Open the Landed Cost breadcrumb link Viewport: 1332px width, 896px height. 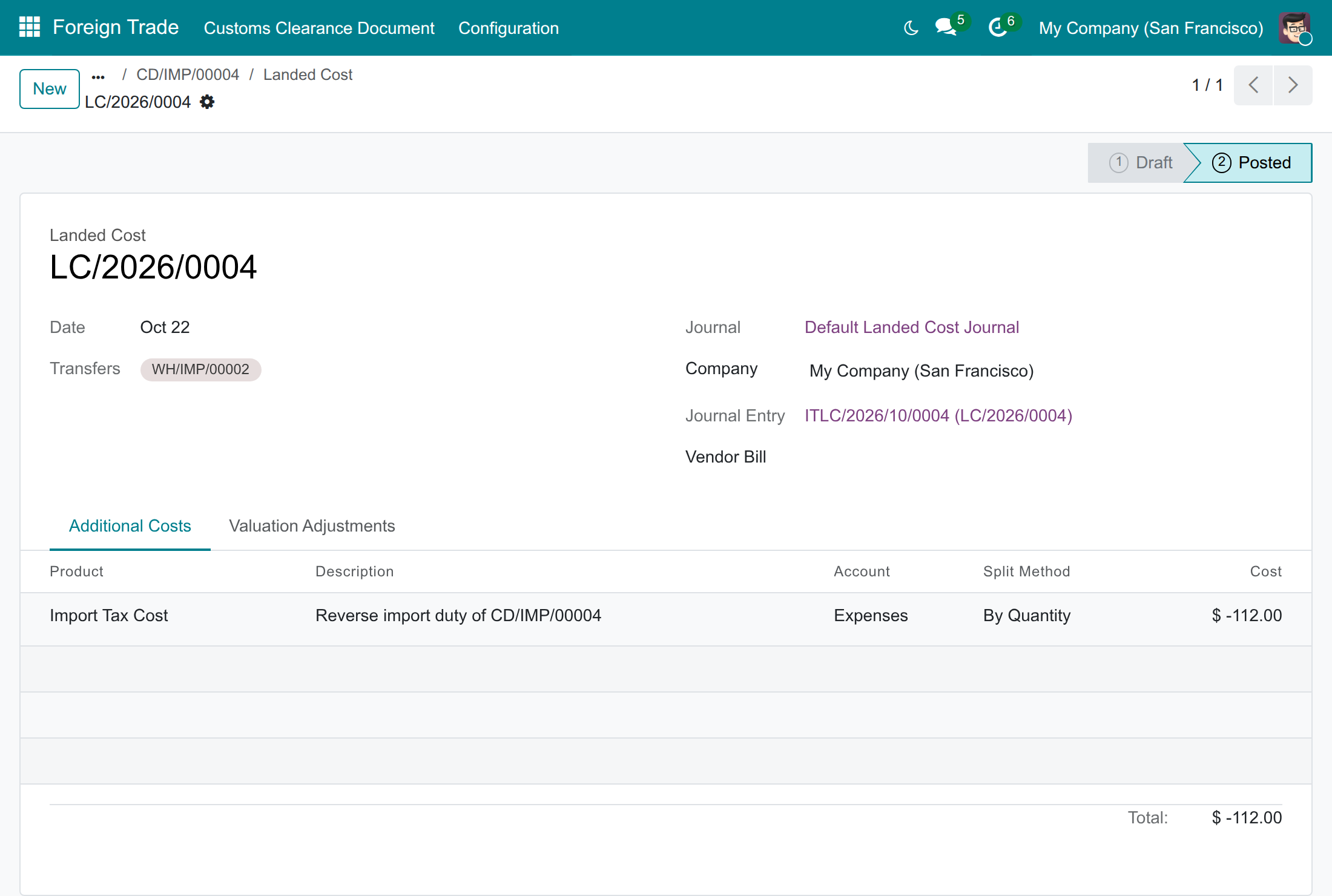(308, 74)
